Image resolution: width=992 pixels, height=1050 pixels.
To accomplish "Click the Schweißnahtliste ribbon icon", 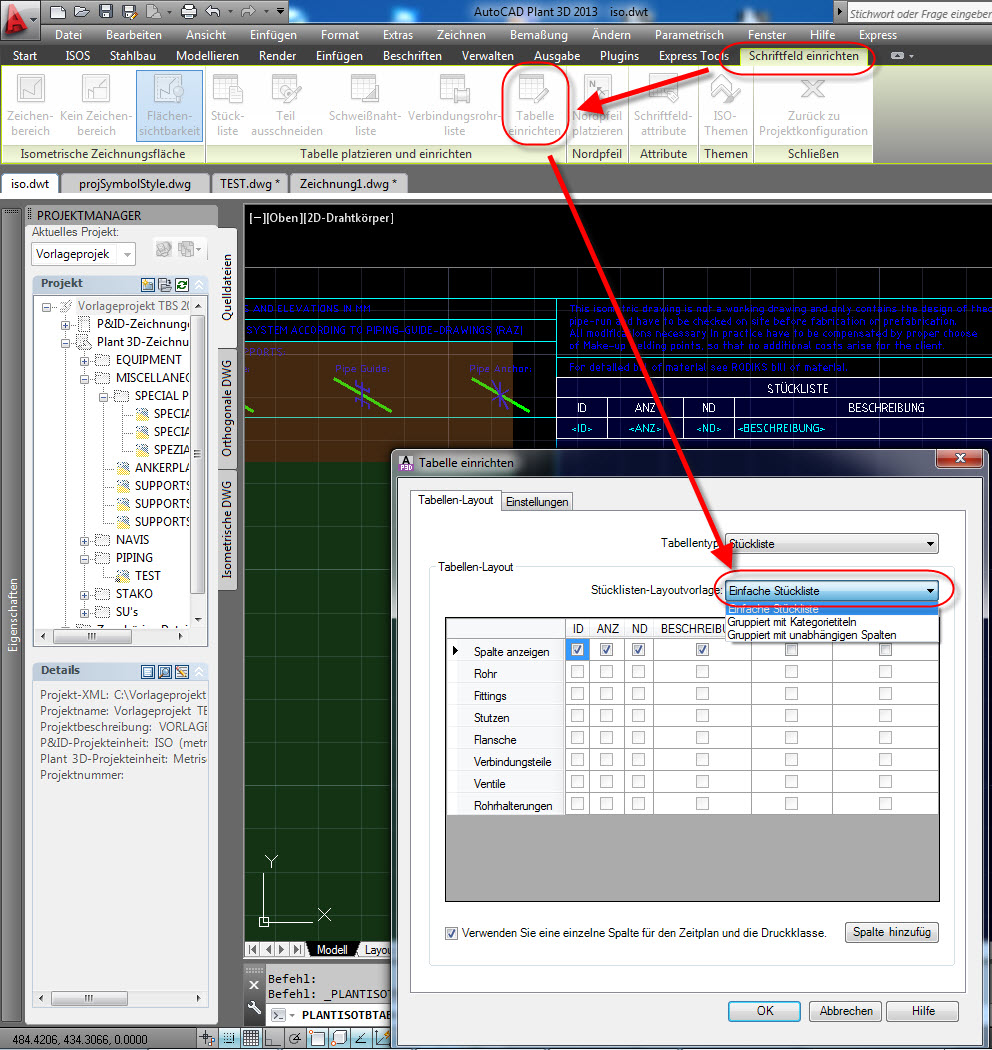I will pyautogui.click(x=365, y=106).
